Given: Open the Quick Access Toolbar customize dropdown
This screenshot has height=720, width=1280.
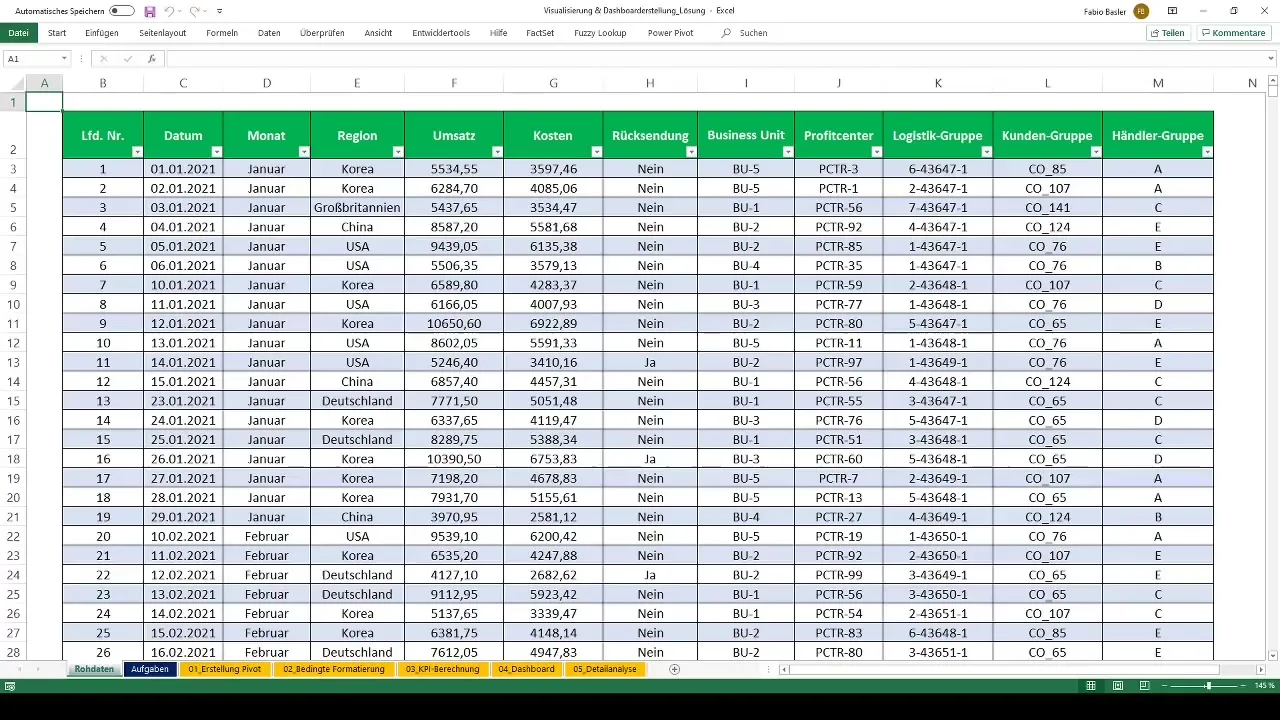Looking at the screenshot, I should pos(220,11).
